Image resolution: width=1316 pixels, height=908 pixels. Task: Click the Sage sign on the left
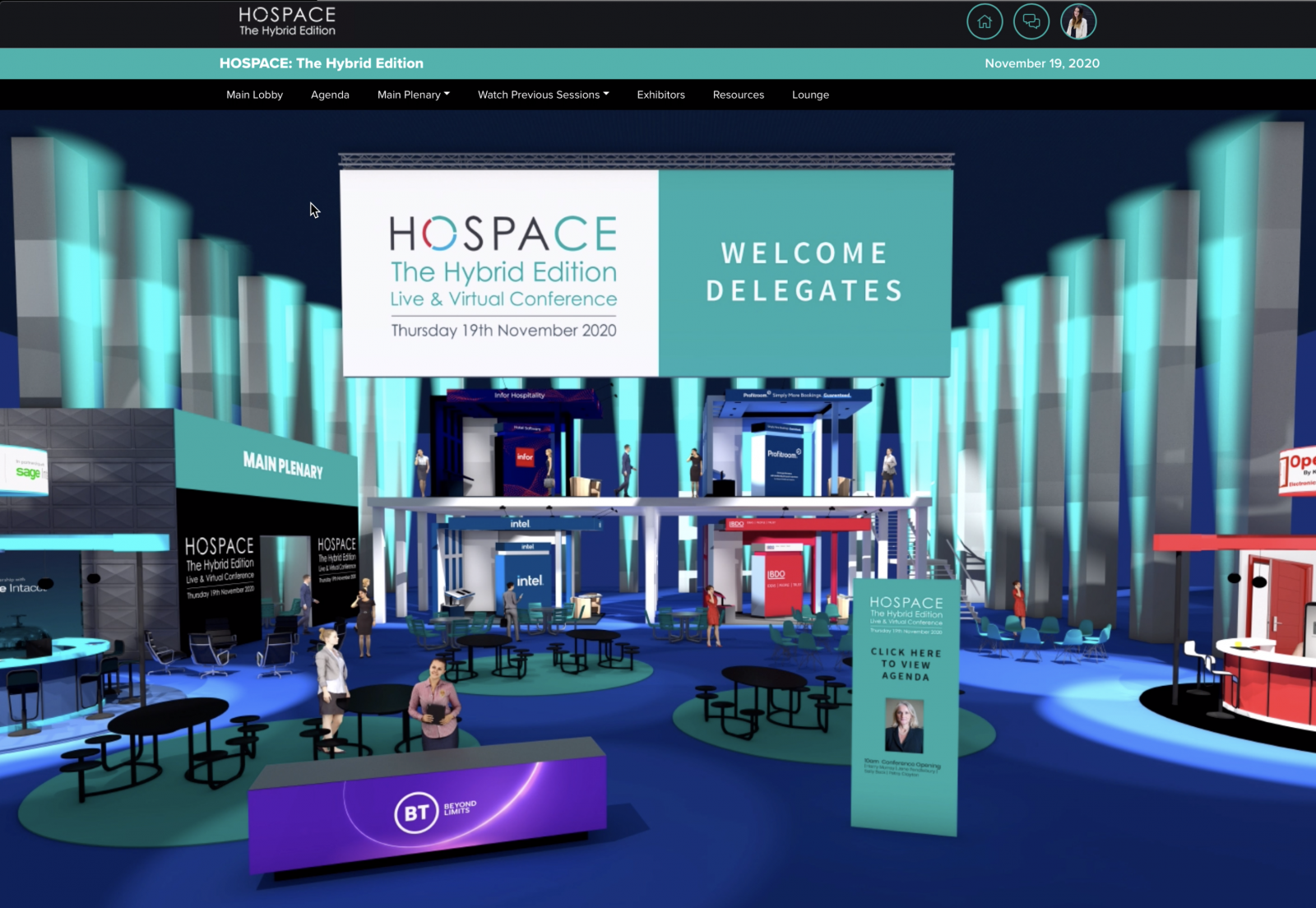click(x=25, y=470)
